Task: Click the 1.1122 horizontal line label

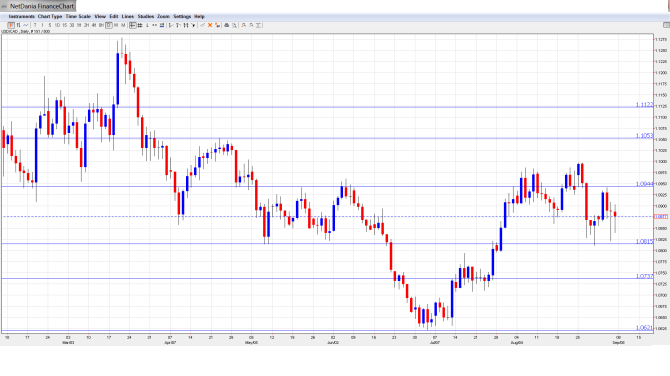Action: point(644,105)
